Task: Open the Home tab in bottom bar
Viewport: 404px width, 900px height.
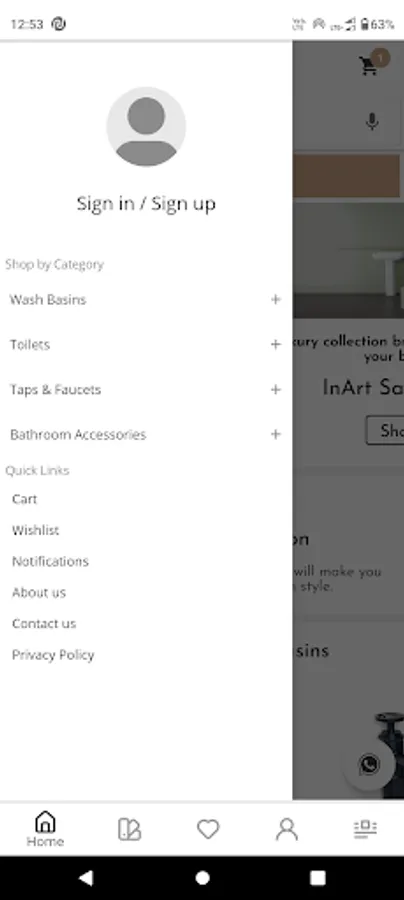Action: click(45, 829)
